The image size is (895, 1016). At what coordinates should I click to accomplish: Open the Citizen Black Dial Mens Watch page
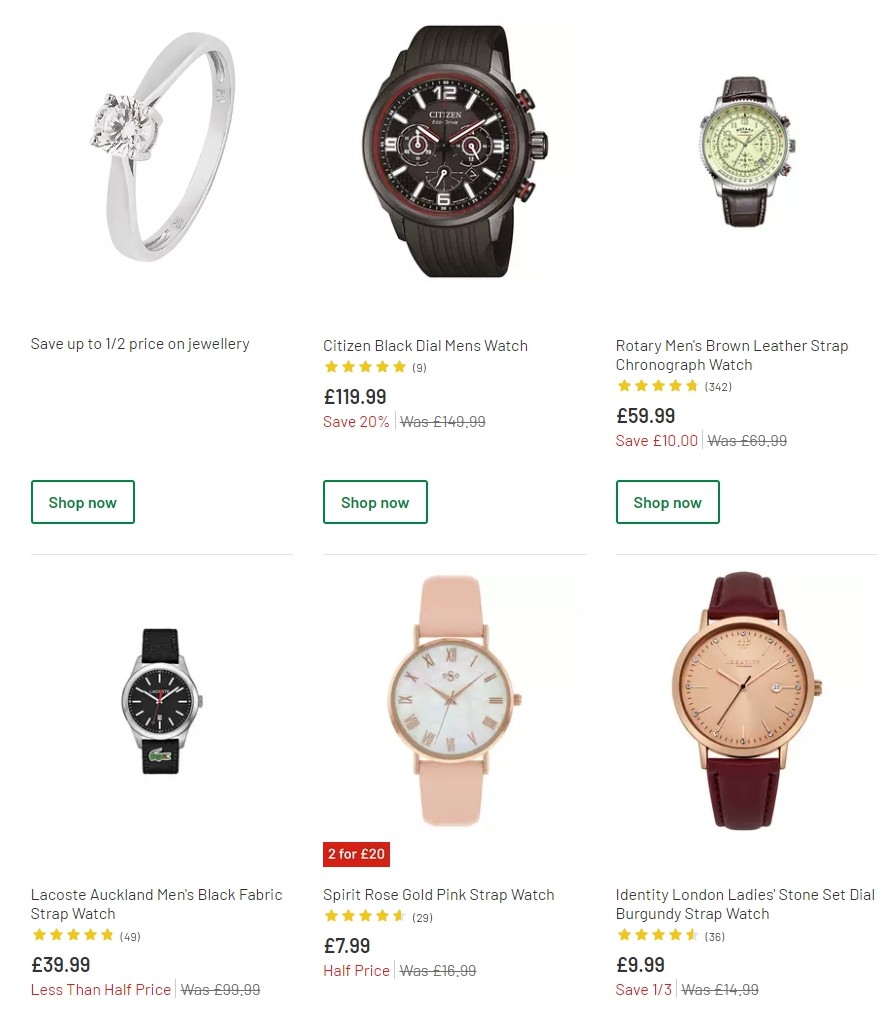coord(425,345)
